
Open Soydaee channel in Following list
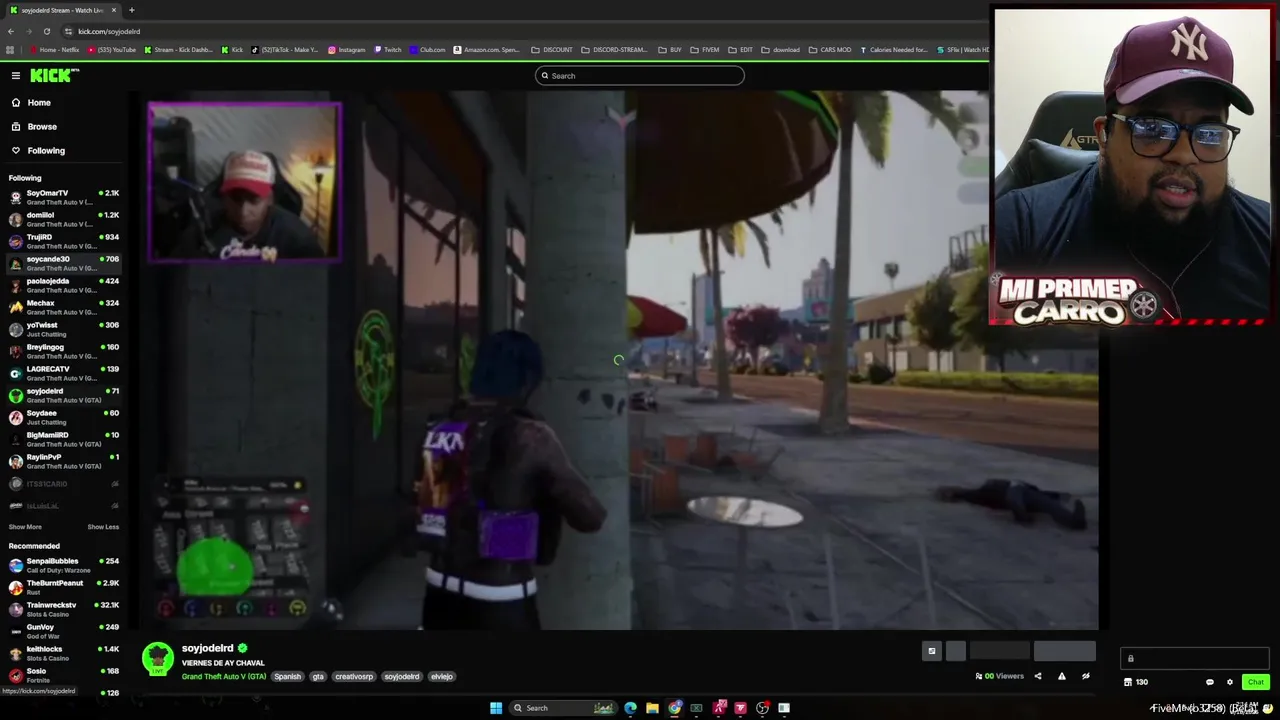click(64, 417)
